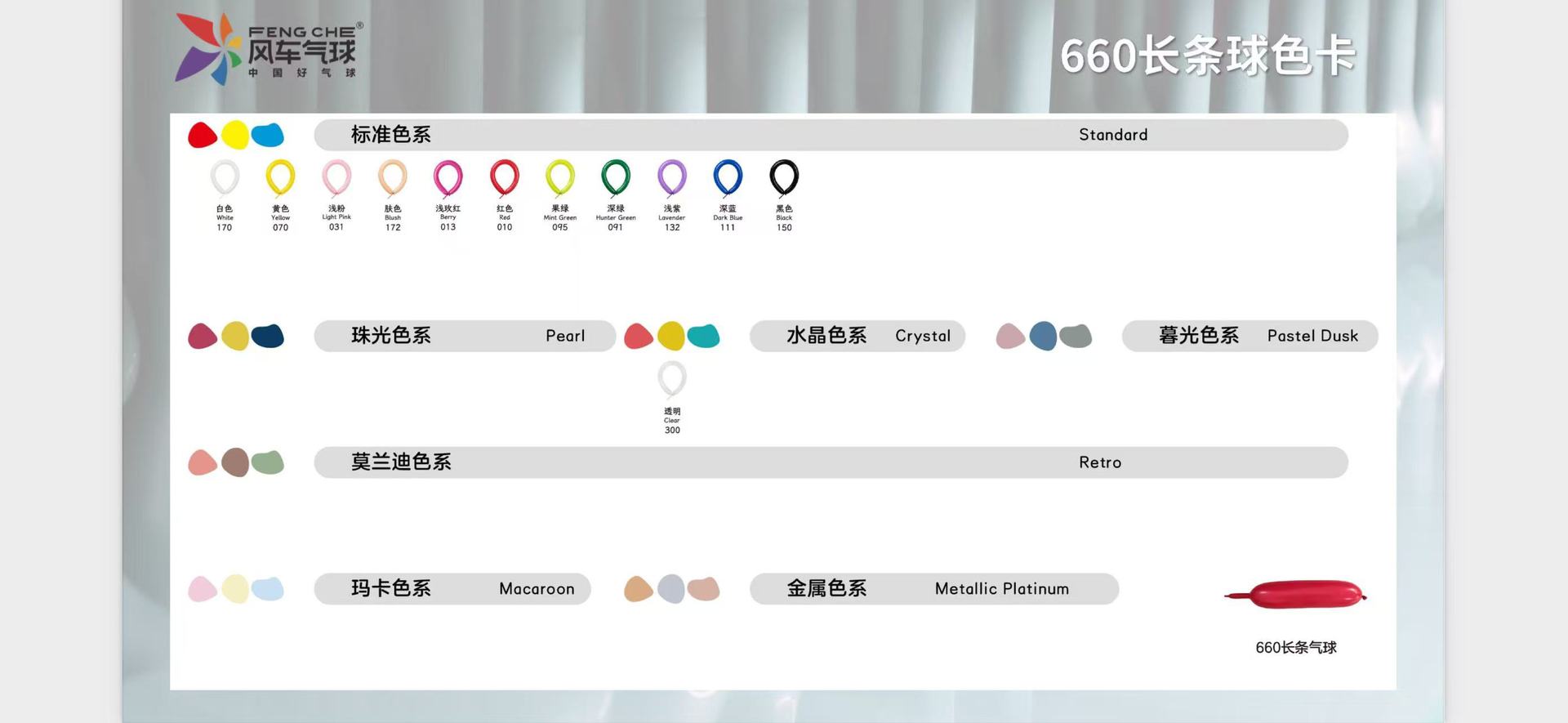The height and width of the screenshot is (723, 1568).
Task: Select the Lavender 132 balloon ring
Action: (x=672, y=178)
